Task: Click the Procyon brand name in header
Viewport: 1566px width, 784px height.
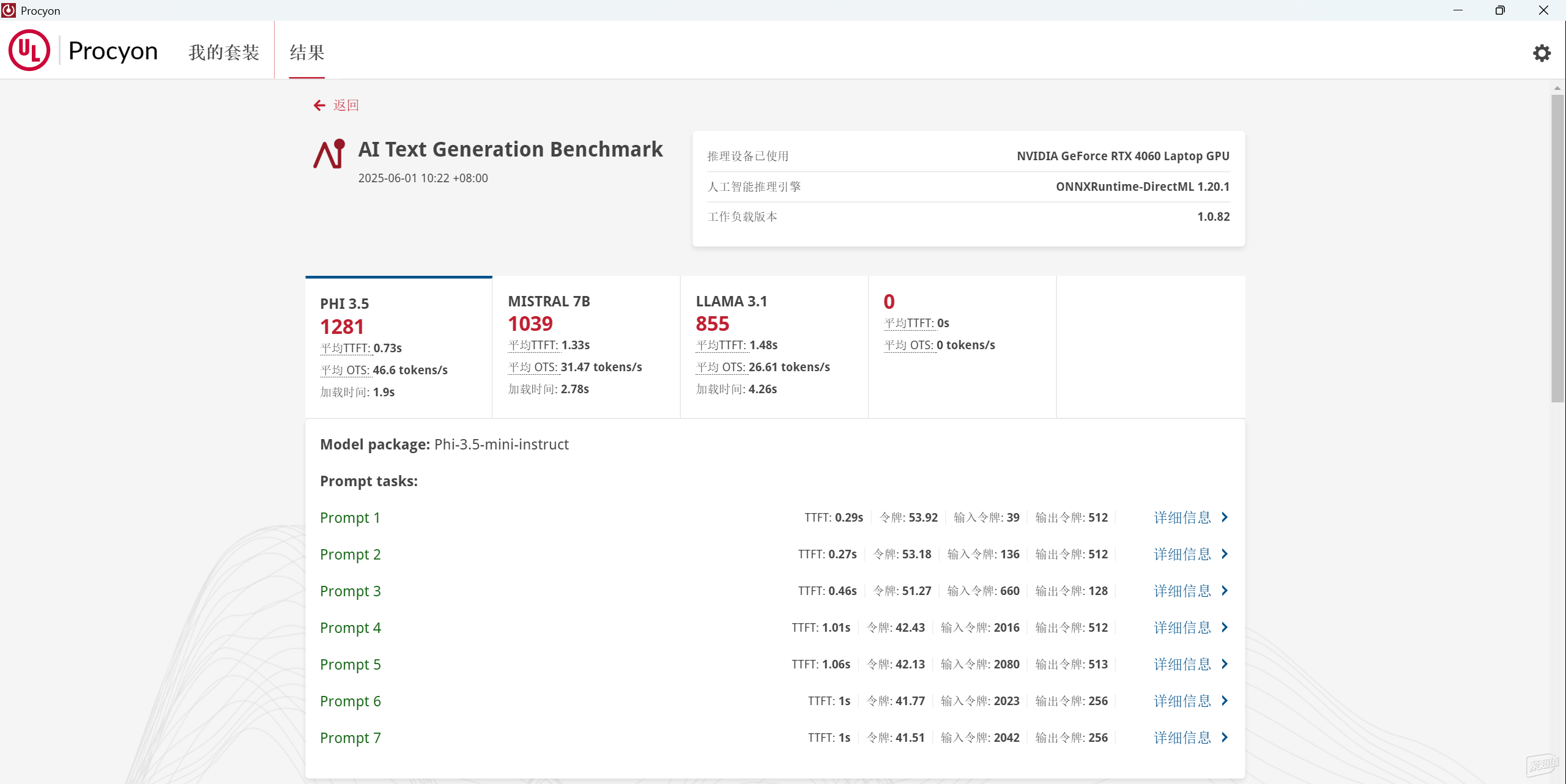Action: [113, 51]
